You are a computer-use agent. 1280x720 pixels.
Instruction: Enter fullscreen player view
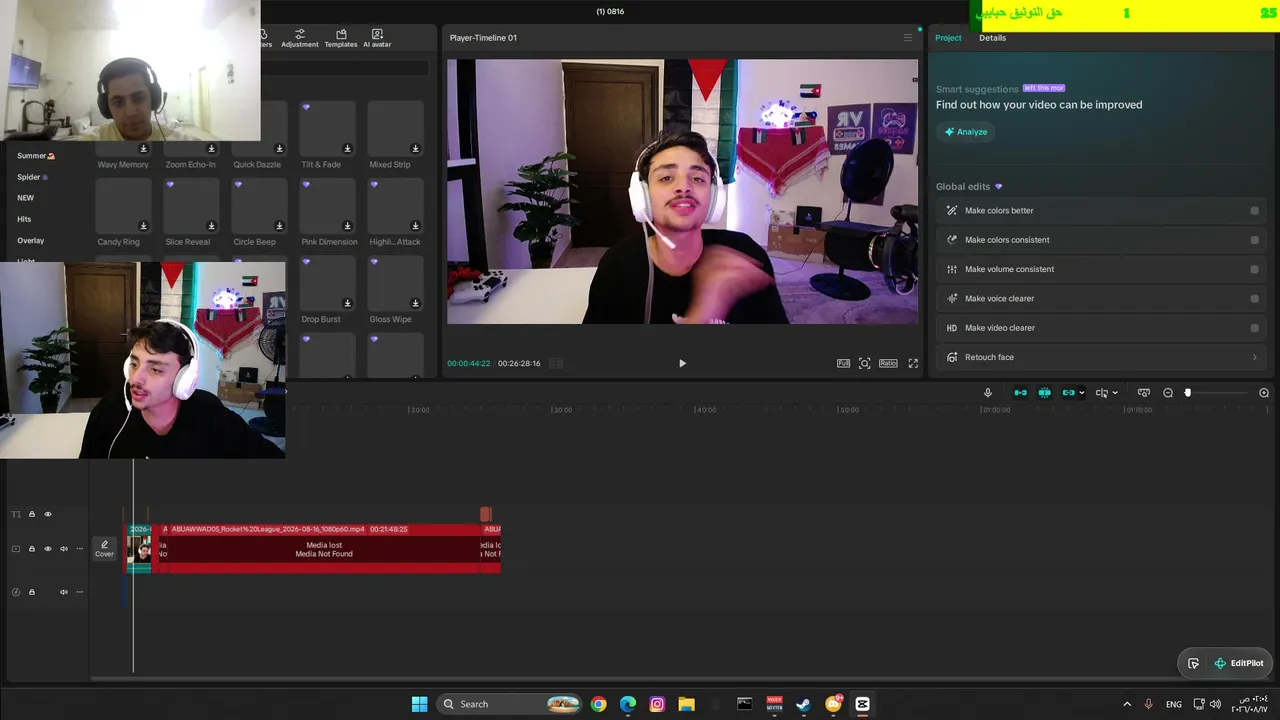[x=913, y=364]
